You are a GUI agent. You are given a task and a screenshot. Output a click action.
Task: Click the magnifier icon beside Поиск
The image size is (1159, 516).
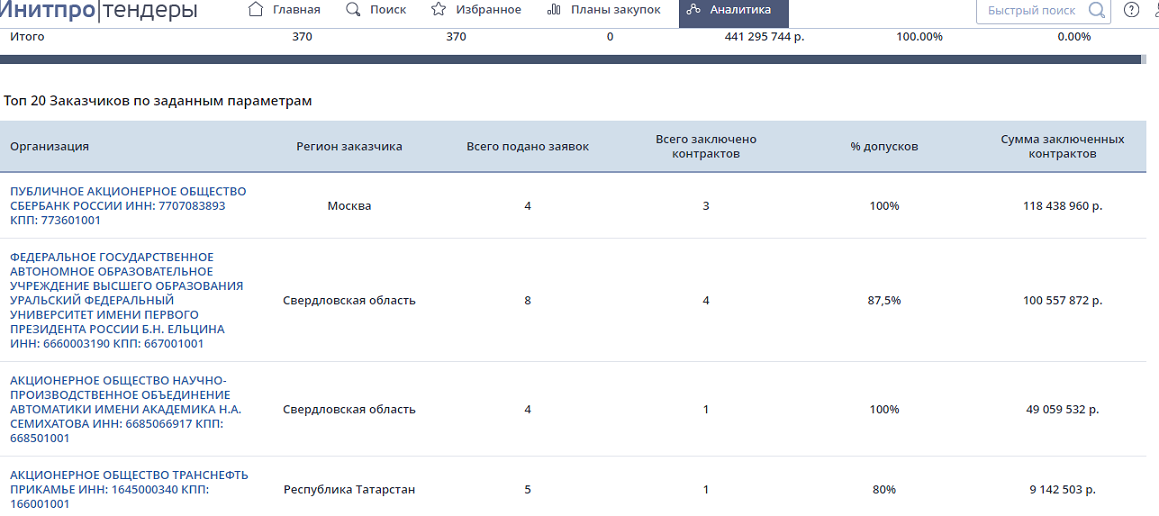(353, 10)
